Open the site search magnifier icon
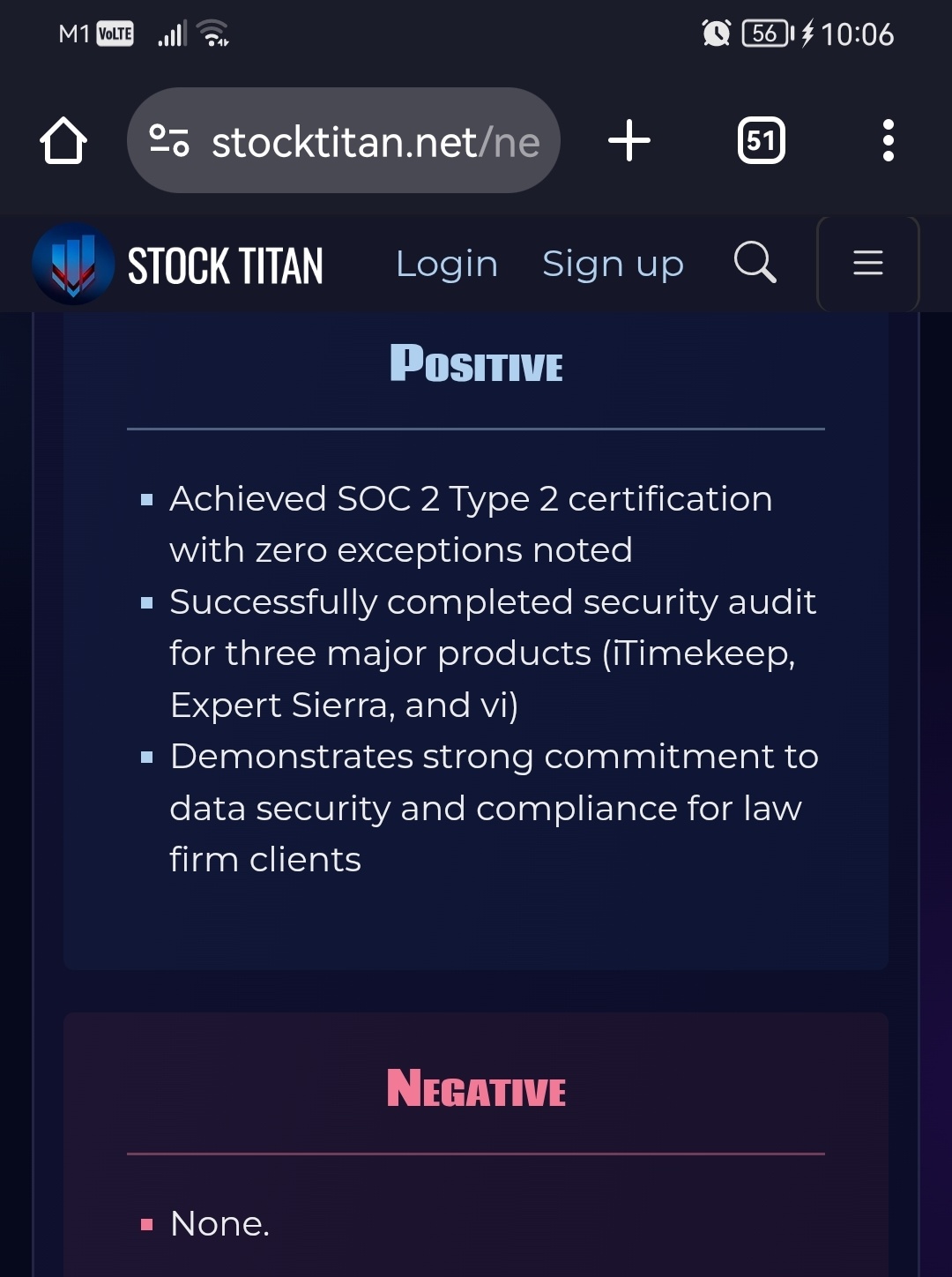Image resolution: width=952 pixels, height=1277 pixels. [755, 262]
